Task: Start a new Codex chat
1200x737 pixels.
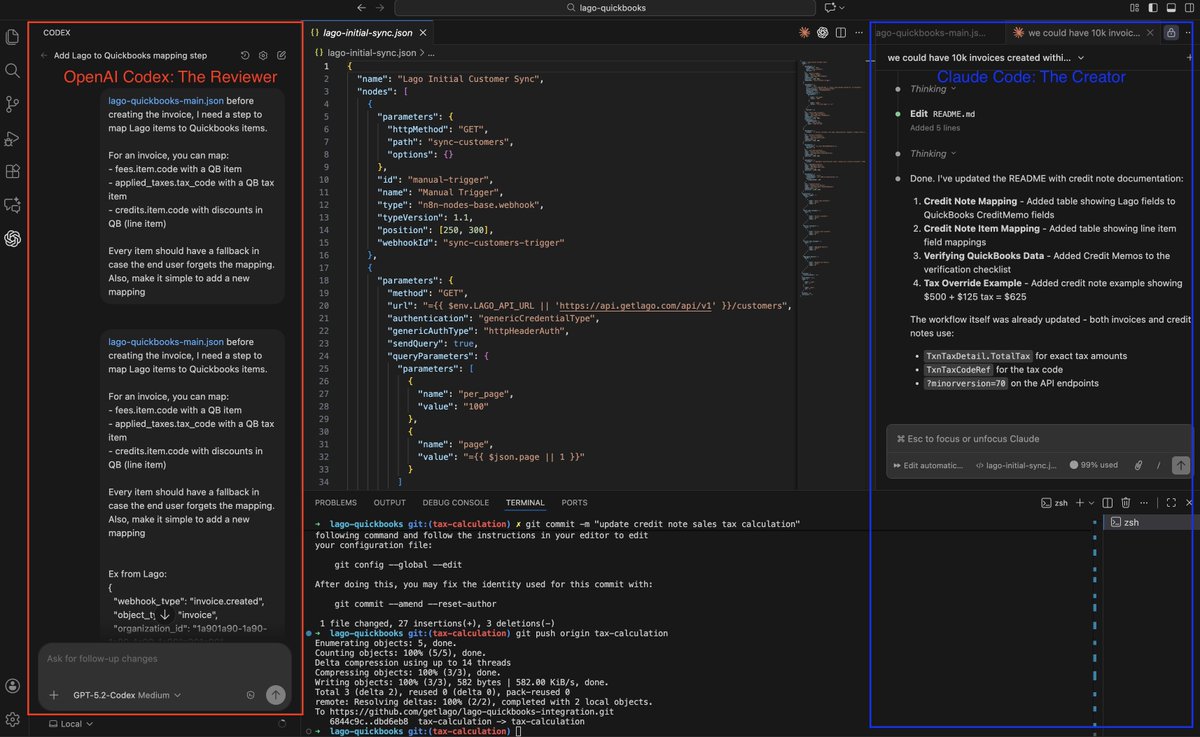Action: pos(282,56)
